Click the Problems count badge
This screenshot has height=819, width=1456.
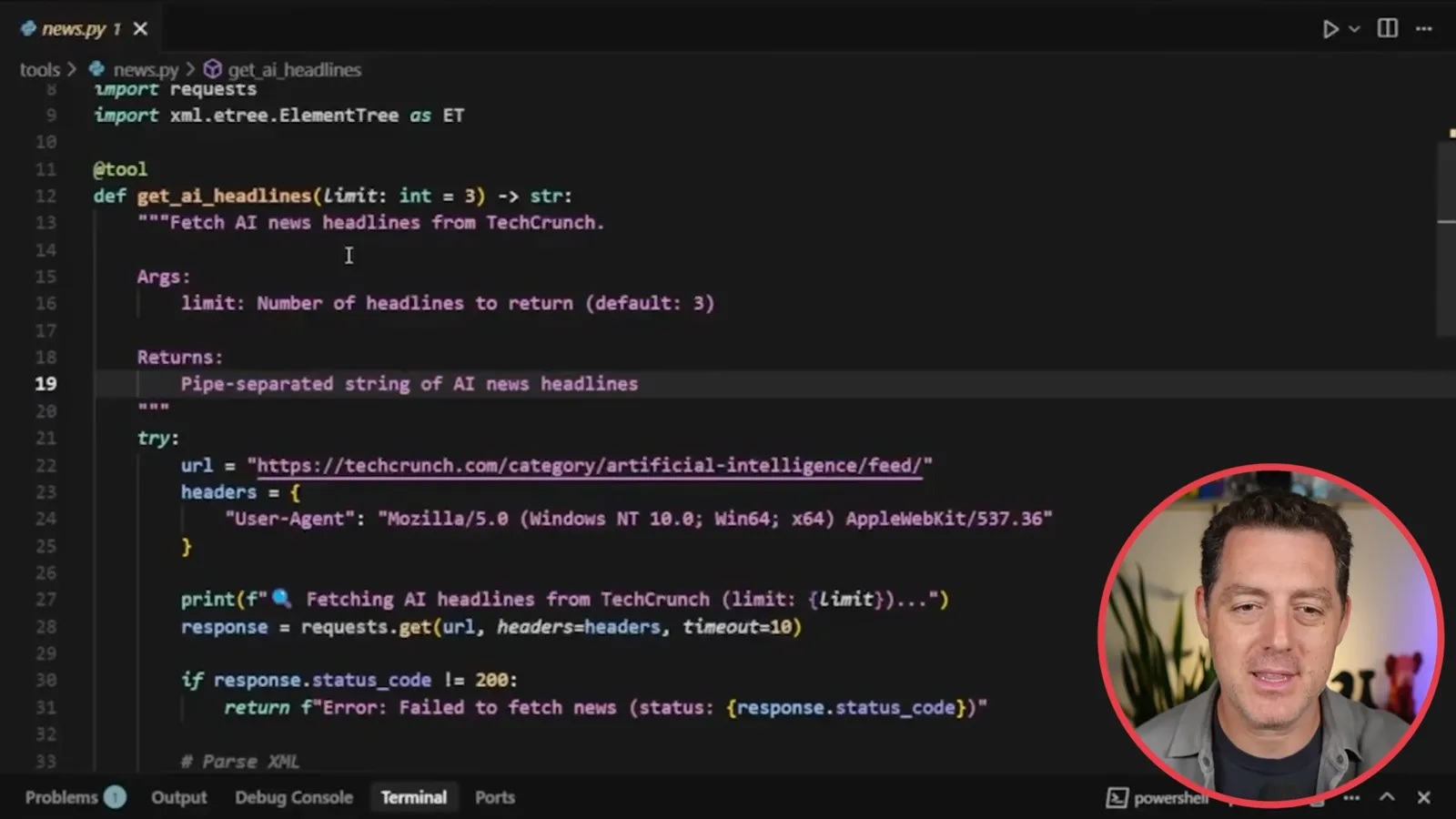pyautogui.click(x=115, y=797)
